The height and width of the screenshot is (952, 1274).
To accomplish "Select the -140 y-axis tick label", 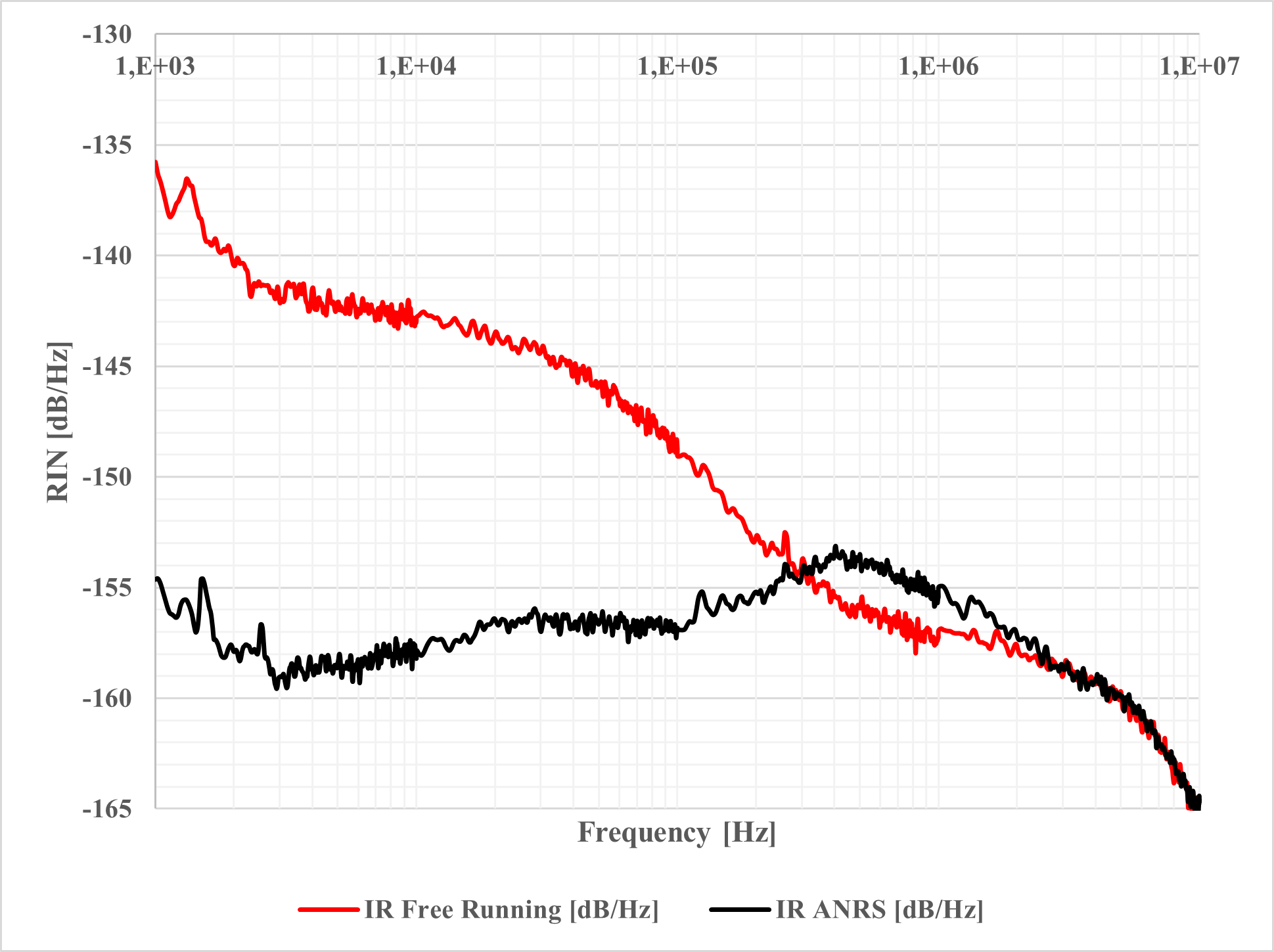I will (107, 256).
